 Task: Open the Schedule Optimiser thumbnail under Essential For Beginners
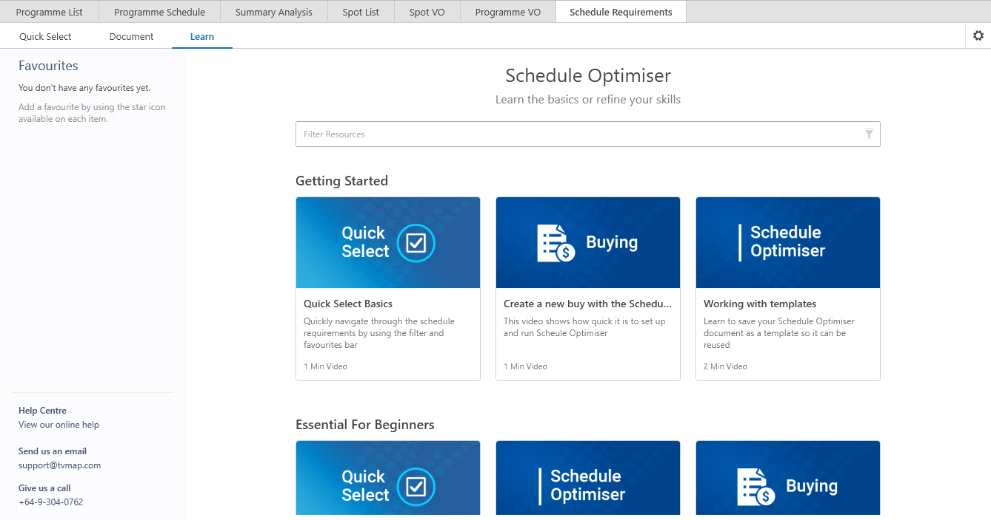[x=588, y=478]
